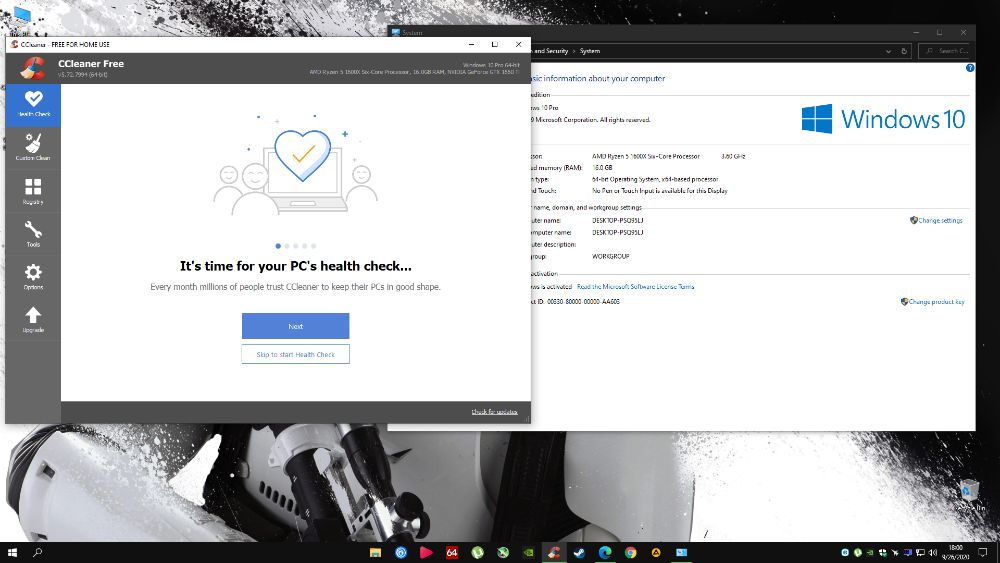1000x563 pixels.
Task: Open the red 64 app in taskbar
Action: point(452,552)
